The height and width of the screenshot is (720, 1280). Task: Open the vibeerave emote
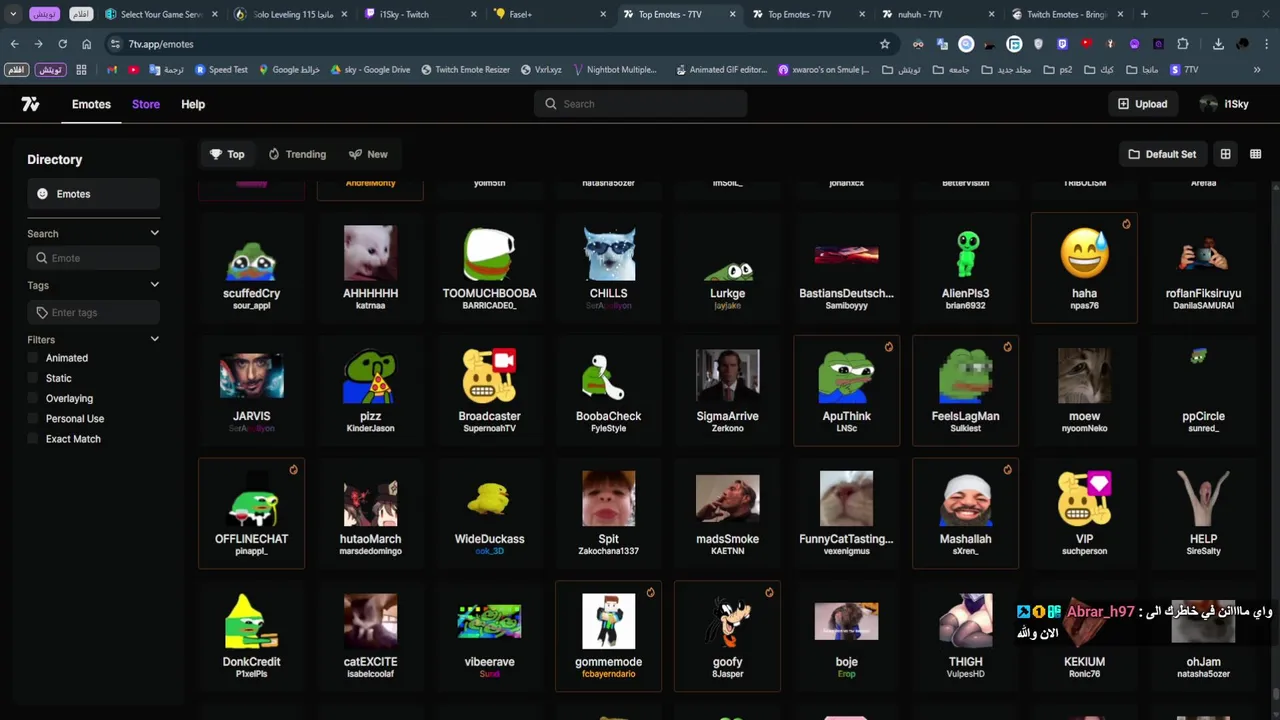coord(489,637)
